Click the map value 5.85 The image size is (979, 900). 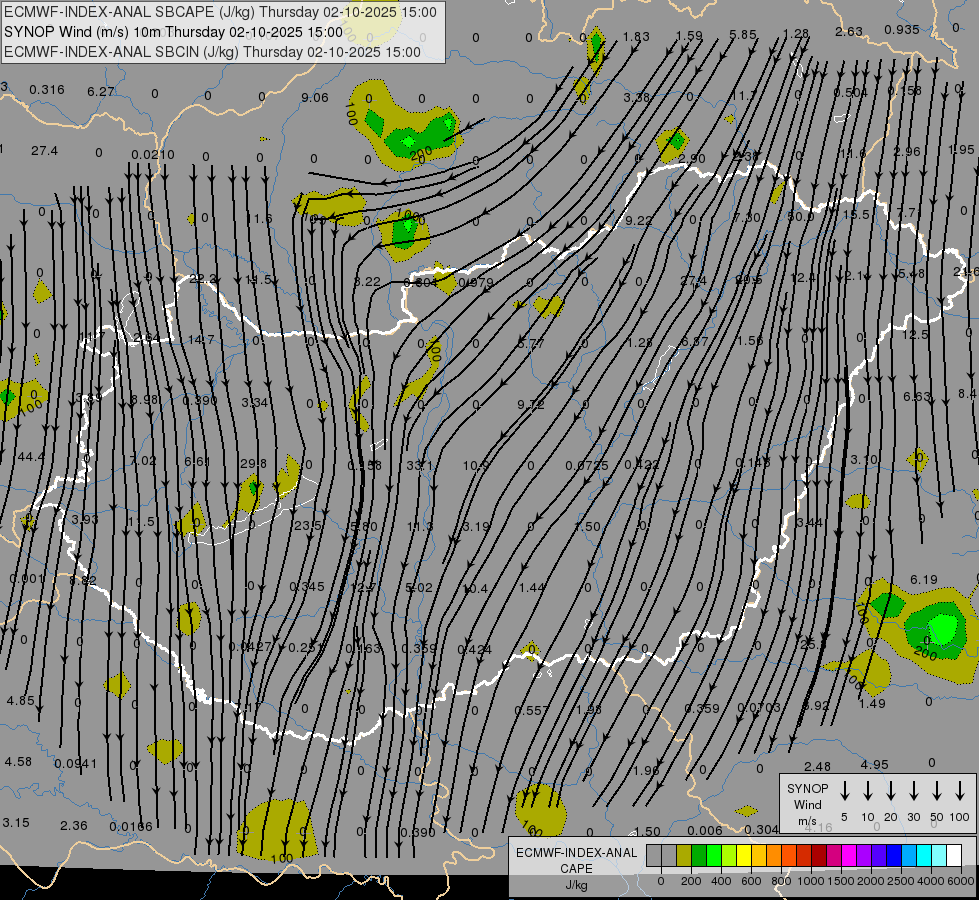coord(742,35)
